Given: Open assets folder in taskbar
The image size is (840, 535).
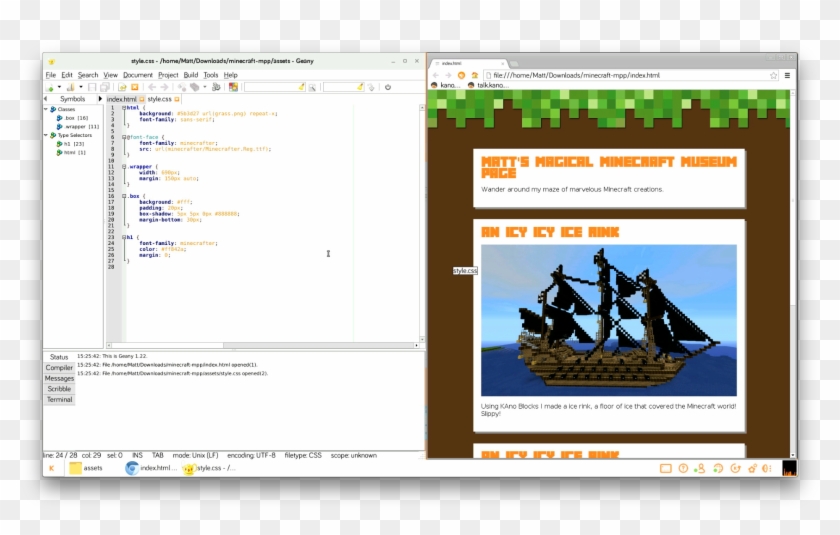Looking at the screenshot, I should 86,468.
